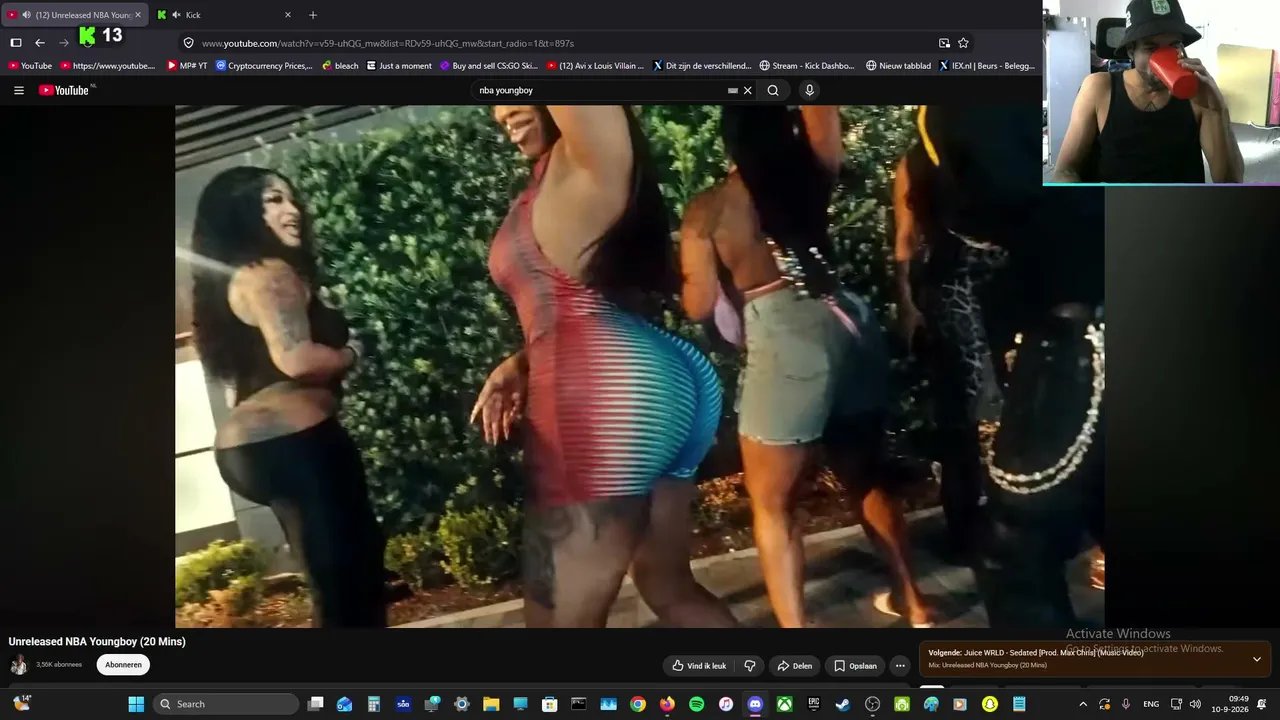Open Stream - Kick Dashboard bookmark
1280x720 pixels.
click(x=807, y=66)
